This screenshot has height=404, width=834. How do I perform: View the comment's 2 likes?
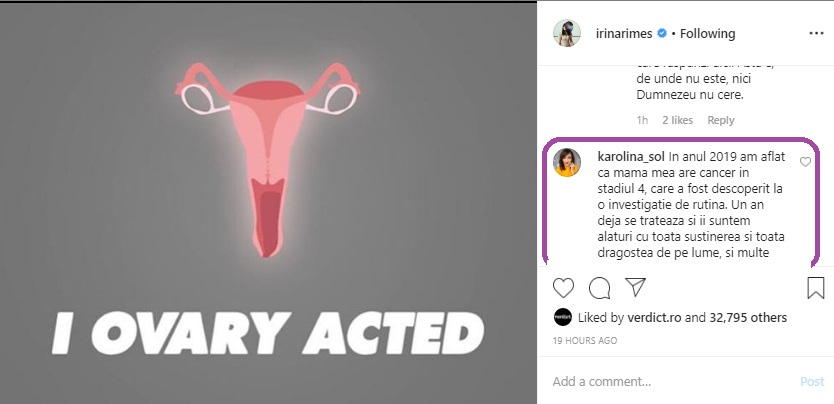[677, 120]
